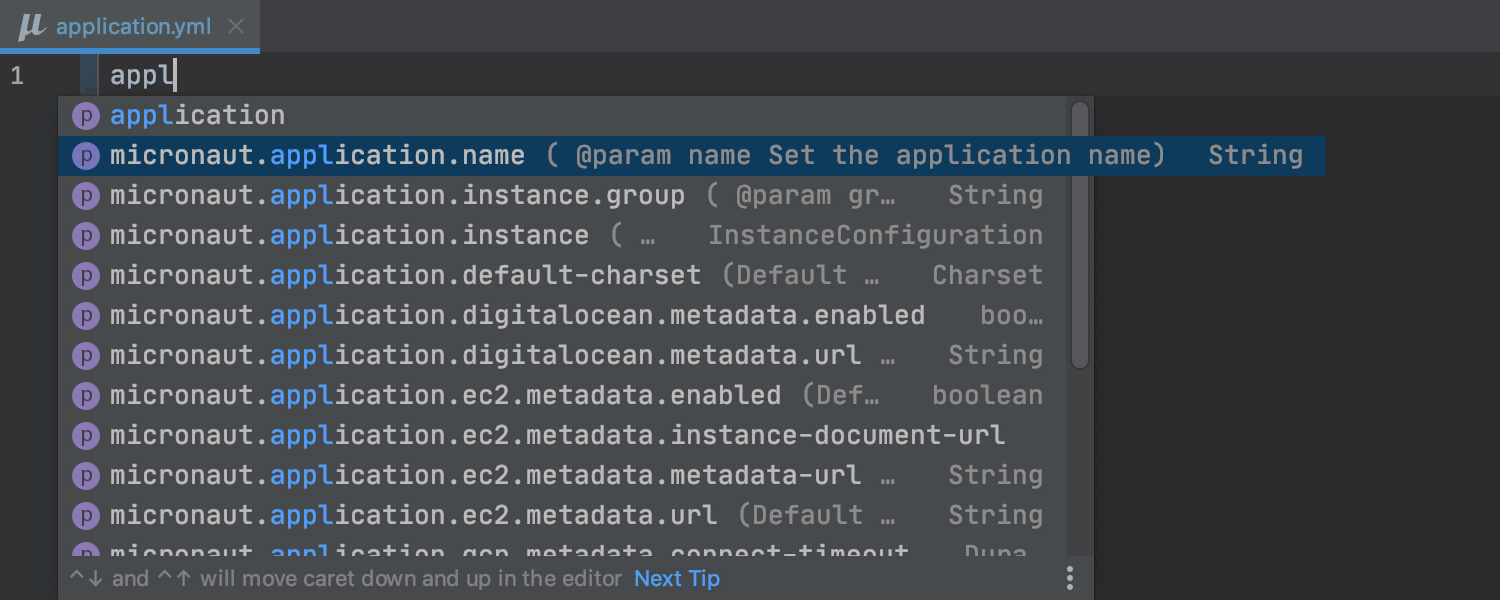
Task: Select micronaut.application.ec2.metadata.instance-document-url
Action: tap(562, 436)
